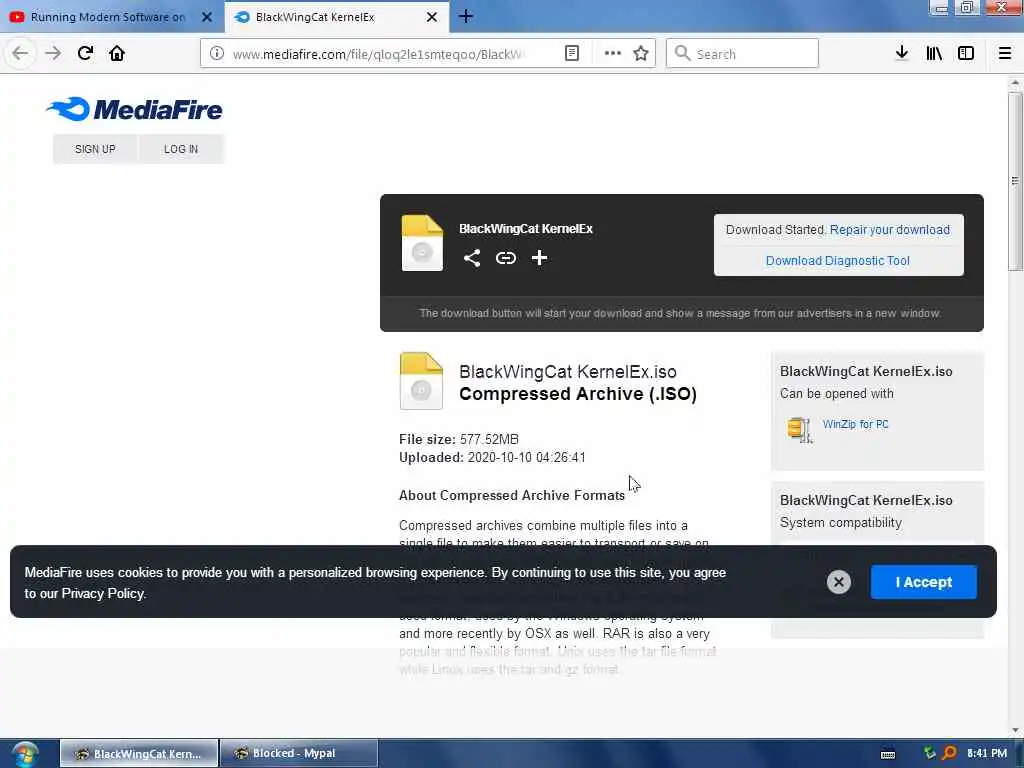The width and height of the screenshot is (1024, 768).
Task: Switch to BlackWingCat Kern... taskbar window
Action: pyautogui.click(x=139, y=754)
